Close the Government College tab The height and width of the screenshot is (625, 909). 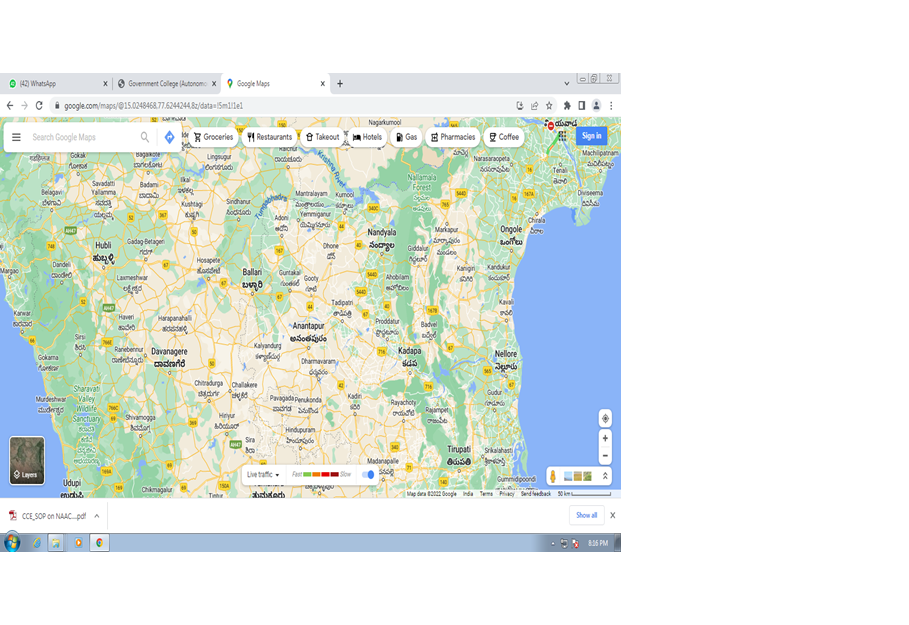pos(214,83)
